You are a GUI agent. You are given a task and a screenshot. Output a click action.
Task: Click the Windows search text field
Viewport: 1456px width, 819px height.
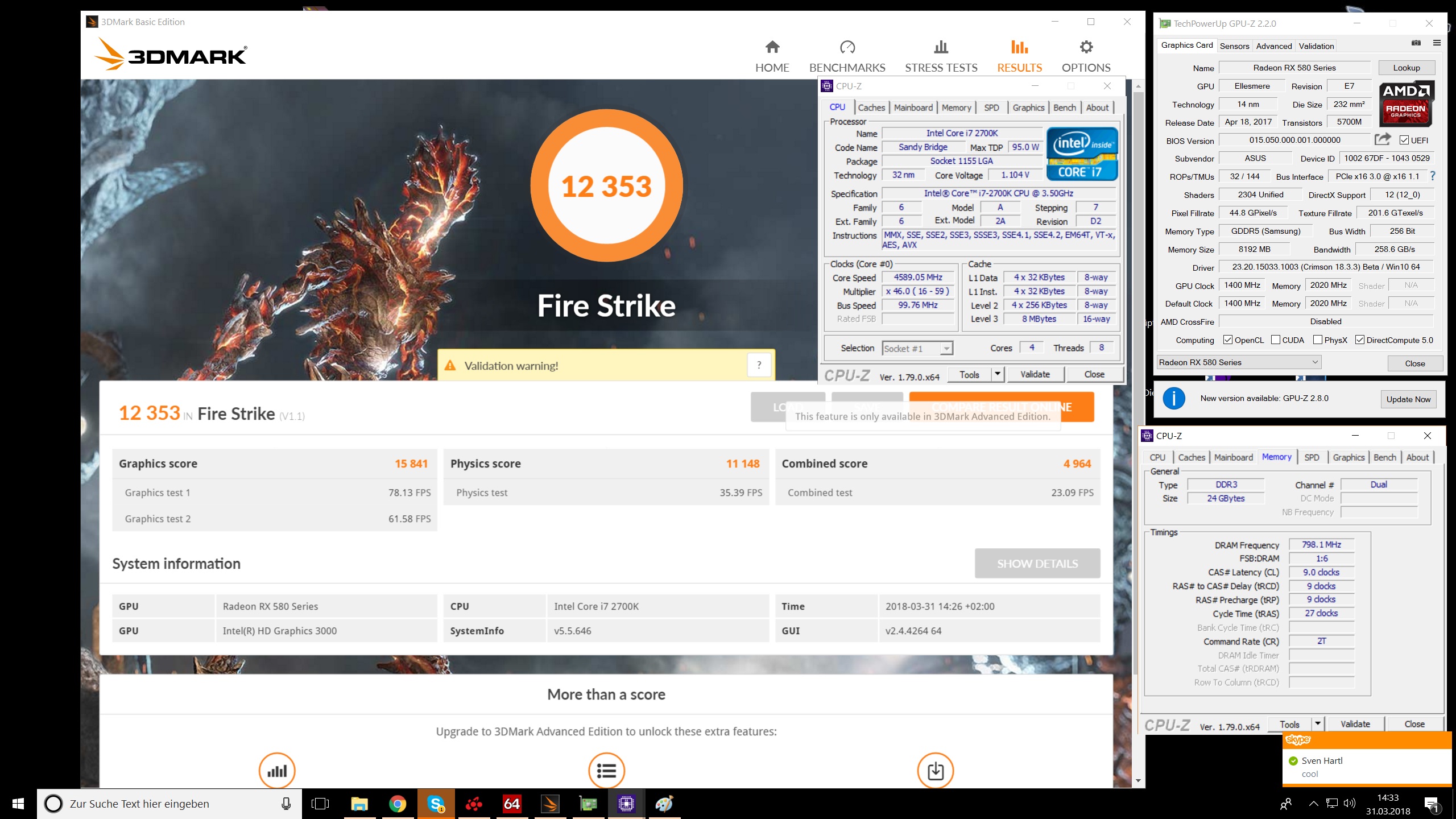click(169, 804)
